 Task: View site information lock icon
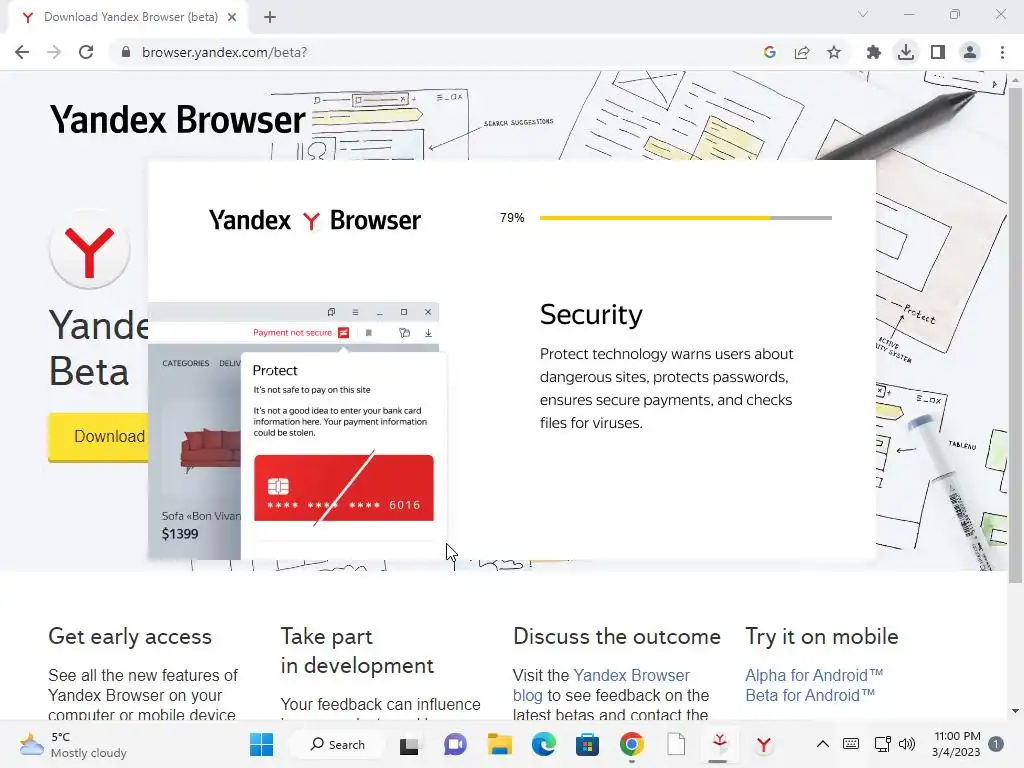pos(126,52)
